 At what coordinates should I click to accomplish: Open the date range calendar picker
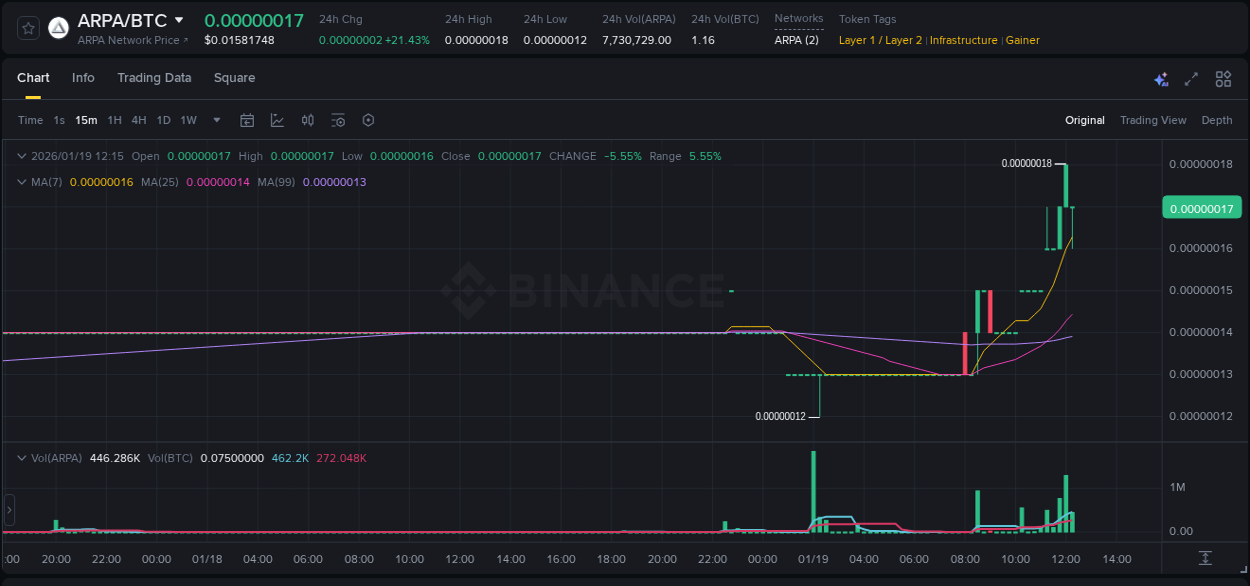pyautogui.click(x=247, y=120)
